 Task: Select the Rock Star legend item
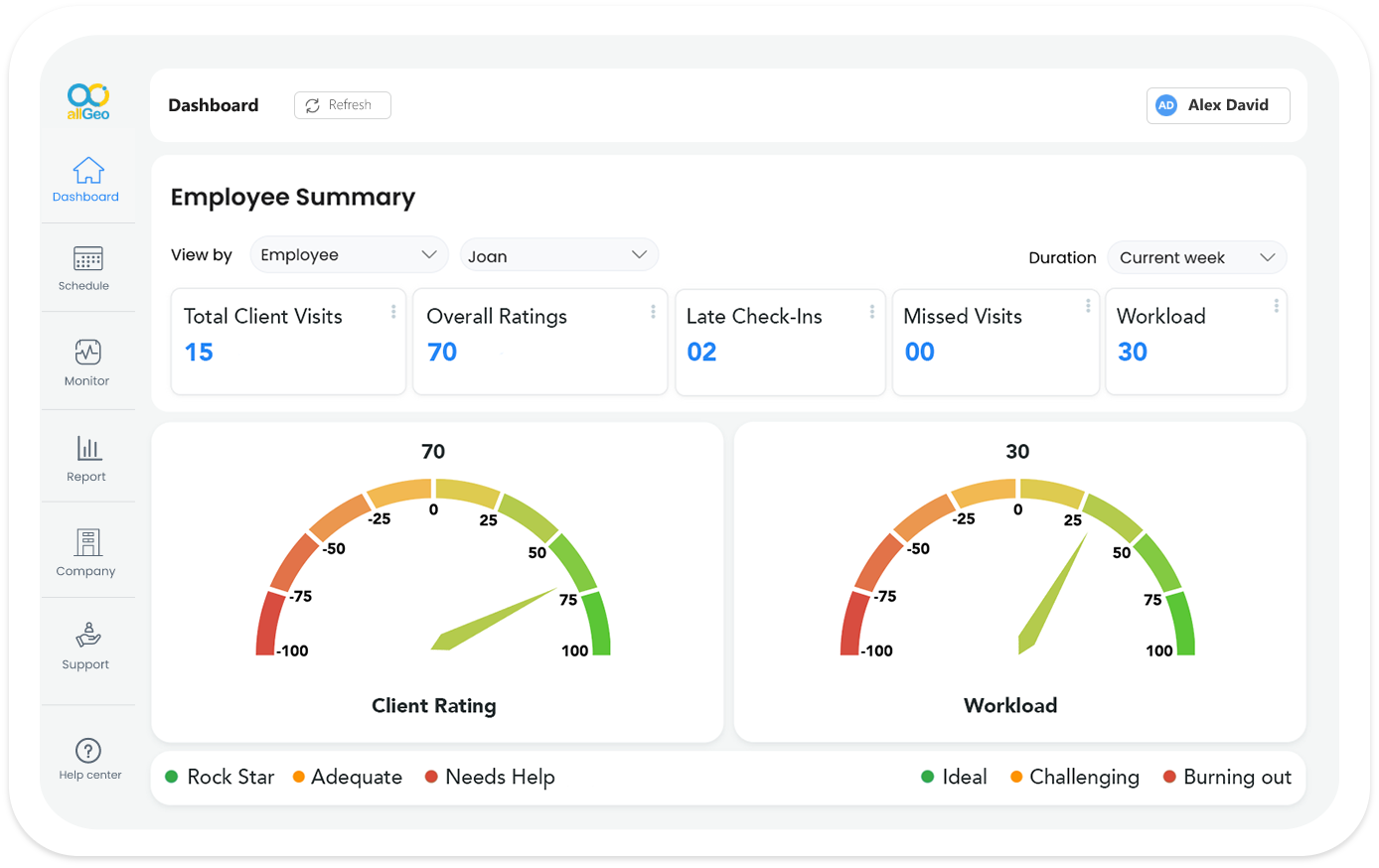coord(220,777)
